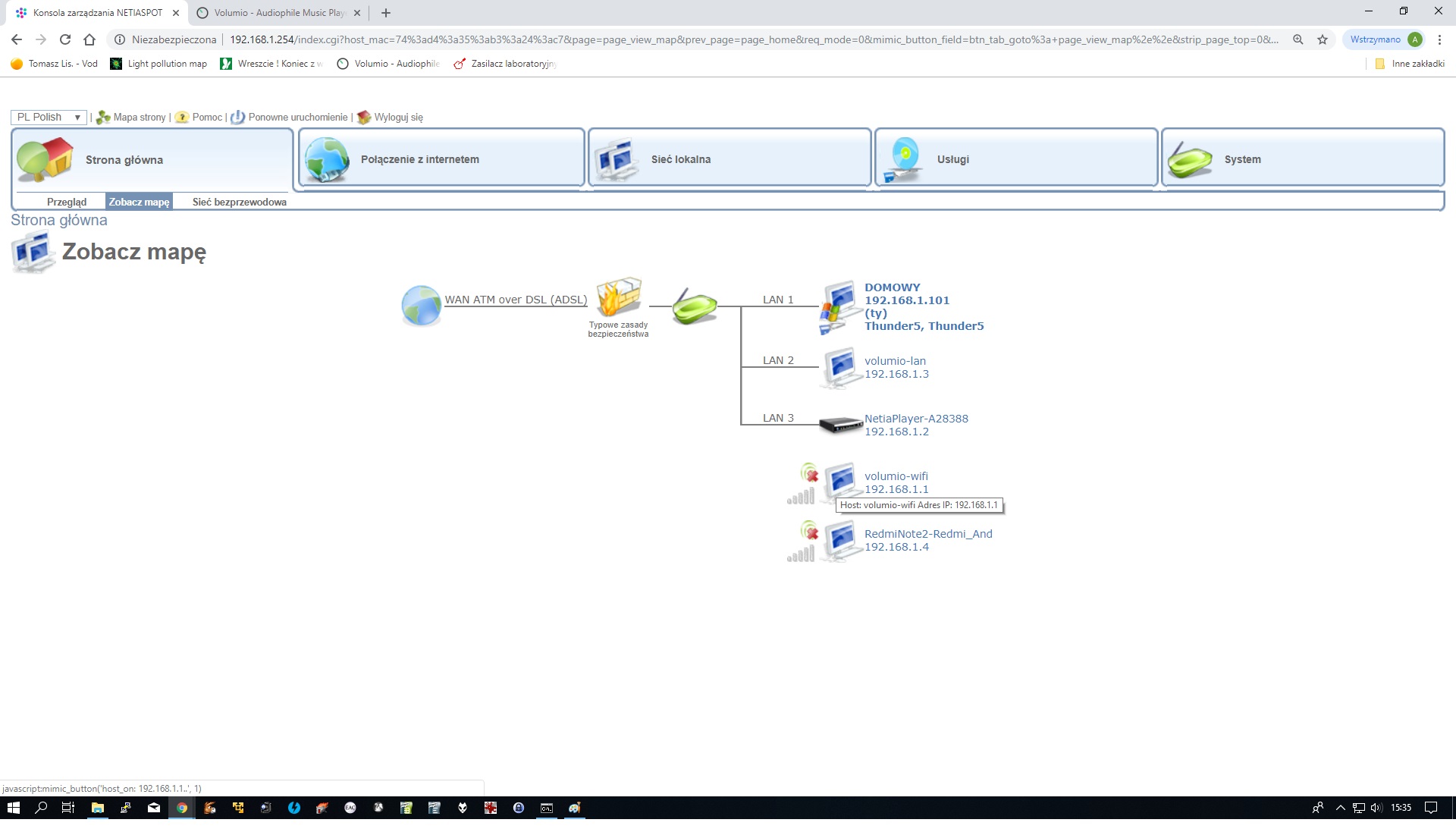Bookmark this page with star icon
1456x832 pixels.
click(x=1323, y=39)
